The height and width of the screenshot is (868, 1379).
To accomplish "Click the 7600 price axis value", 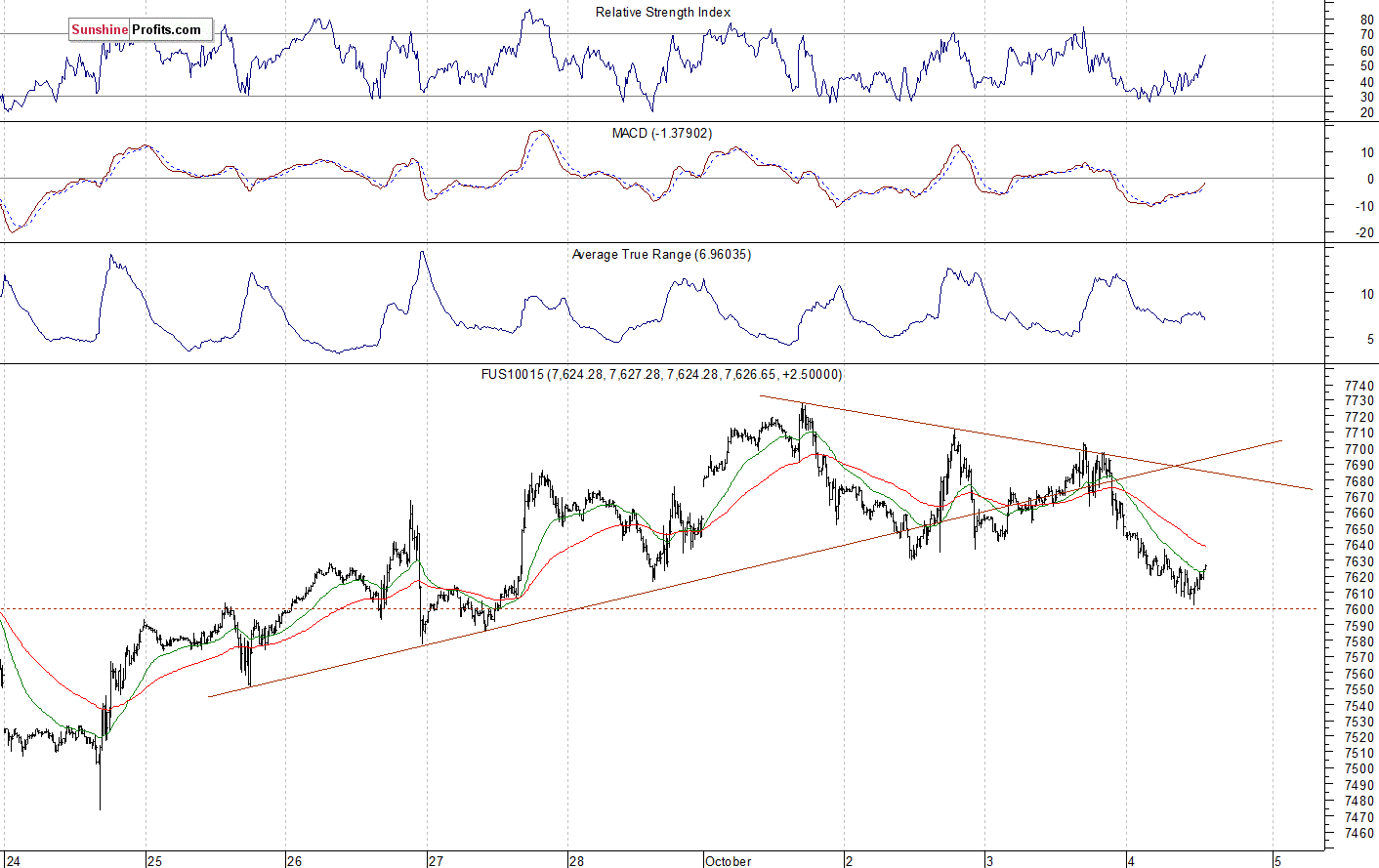I will click(1359, 609).
